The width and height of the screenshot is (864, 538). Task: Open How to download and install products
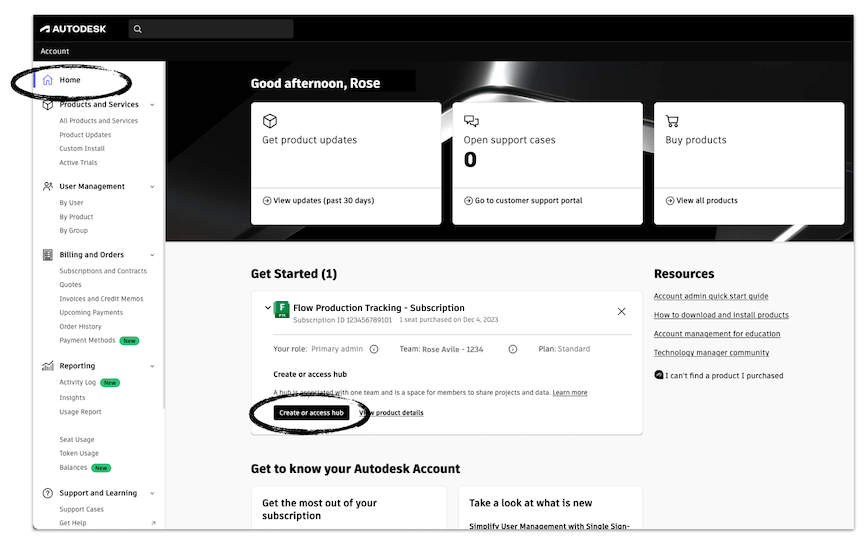click(x=721, y=315)
